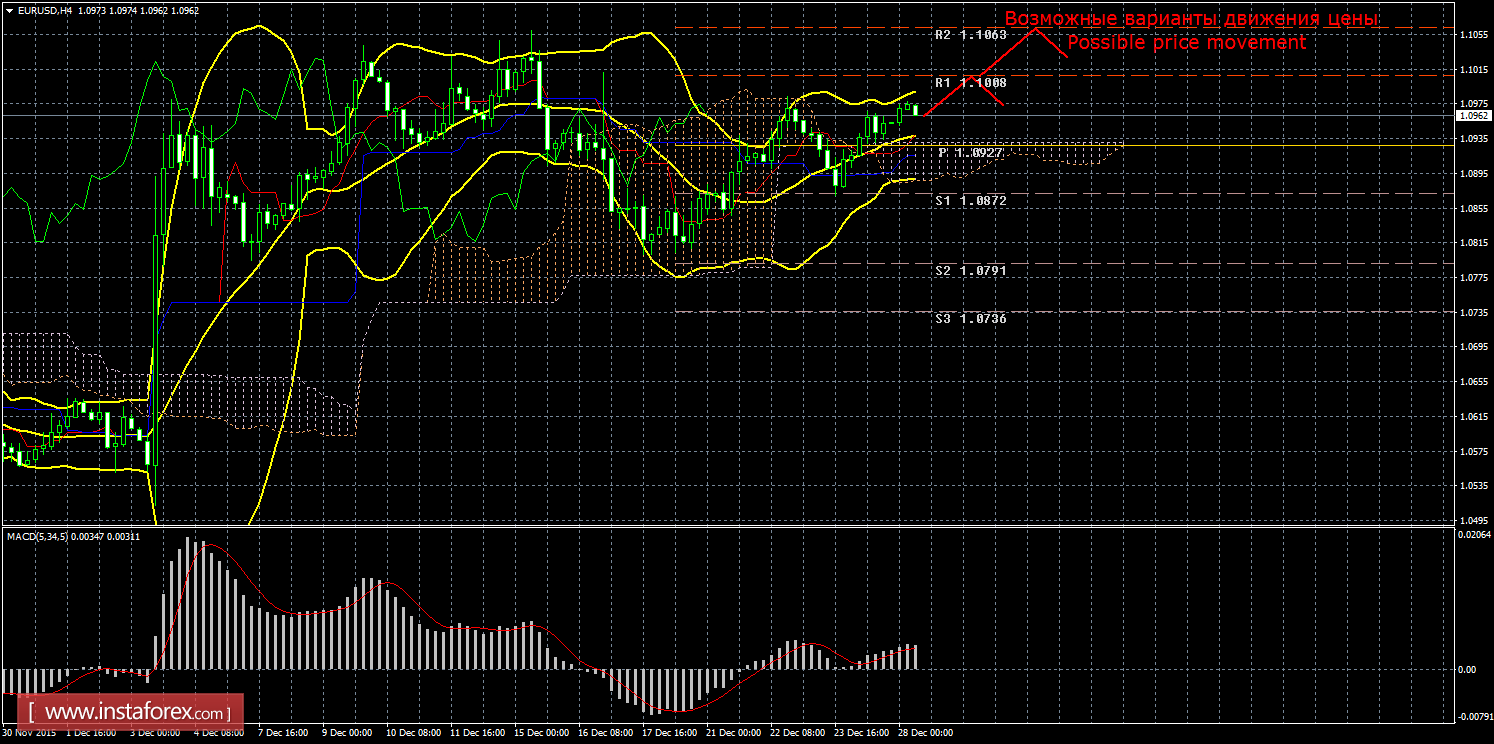Viewport: 1494px width, 744px height.
Task: Click the 30 Nov 2015 date label
Action: coord(28,733)
